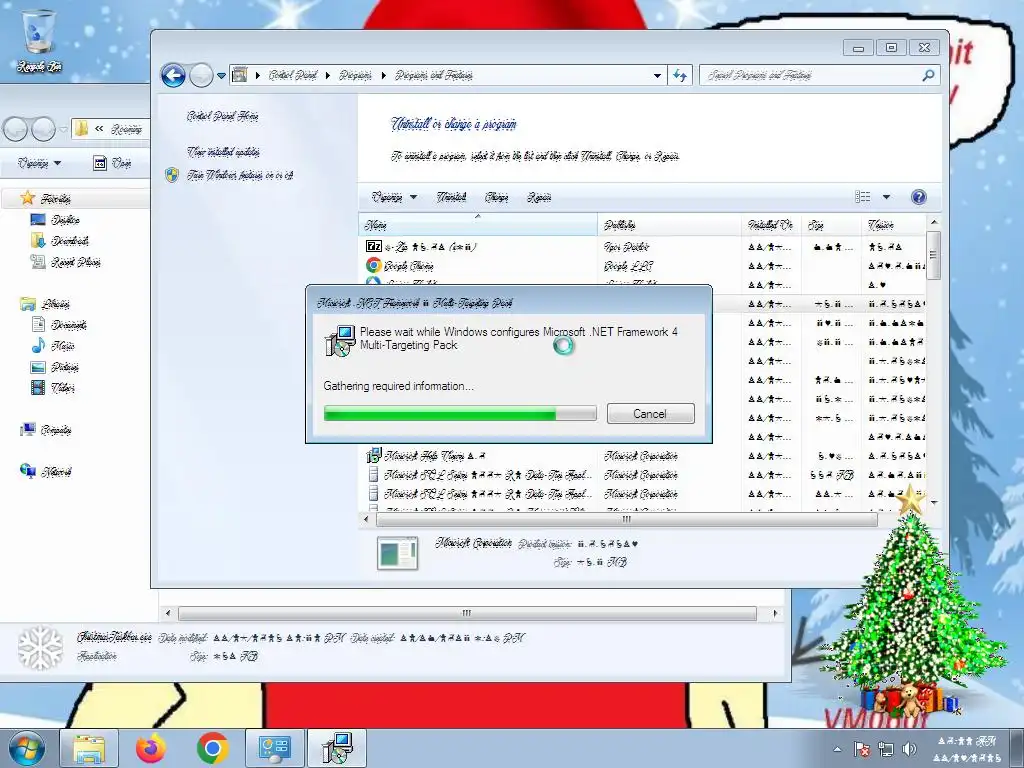Click the Programs breadcrumb in address bar

(355, 75)
